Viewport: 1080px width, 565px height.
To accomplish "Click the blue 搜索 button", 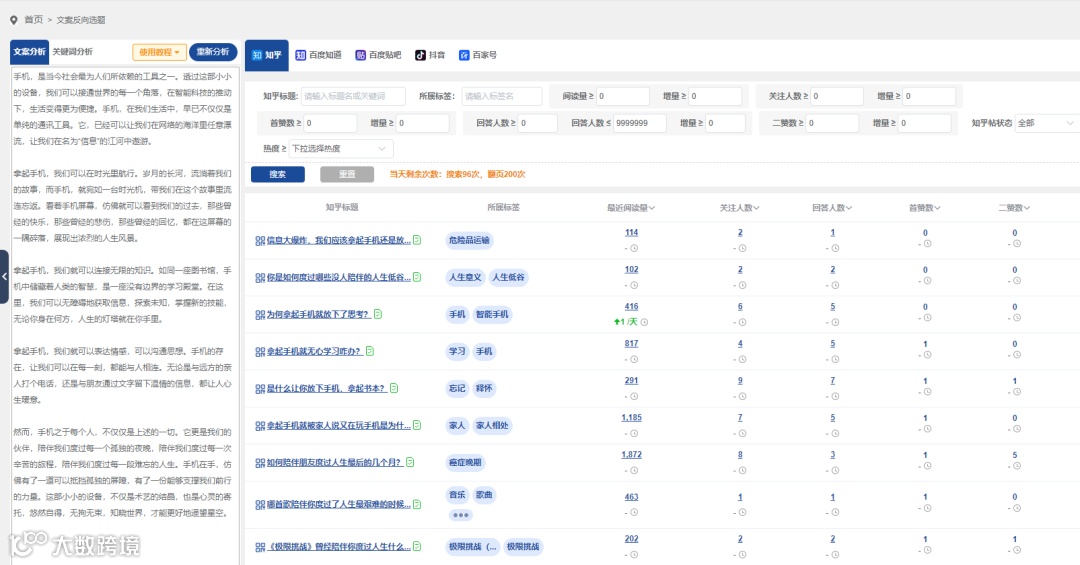I will (x=278, y=174).
